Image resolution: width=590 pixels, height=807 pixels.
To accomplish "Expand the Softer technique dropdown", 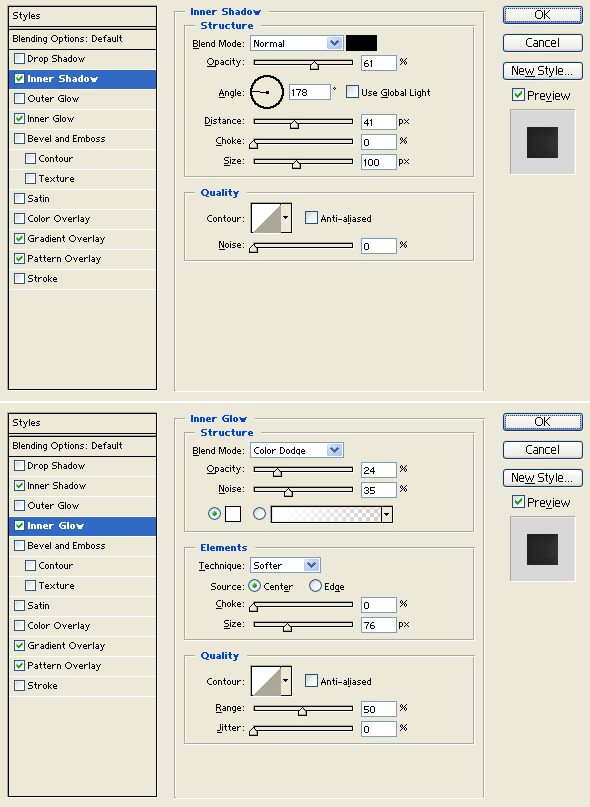I will [285, 565].
